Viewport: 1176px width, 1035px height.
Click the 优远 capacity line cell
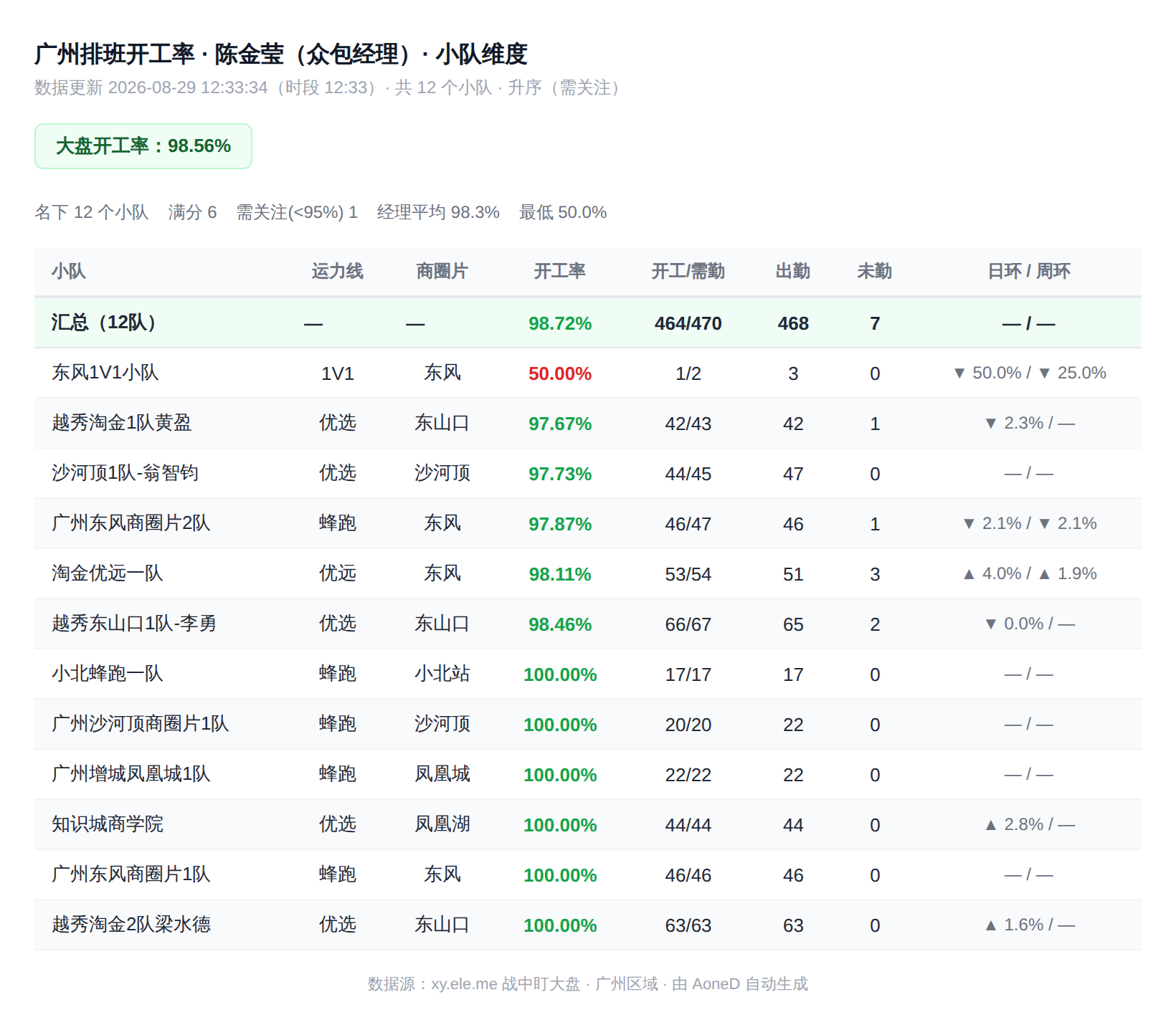point(337,573)
